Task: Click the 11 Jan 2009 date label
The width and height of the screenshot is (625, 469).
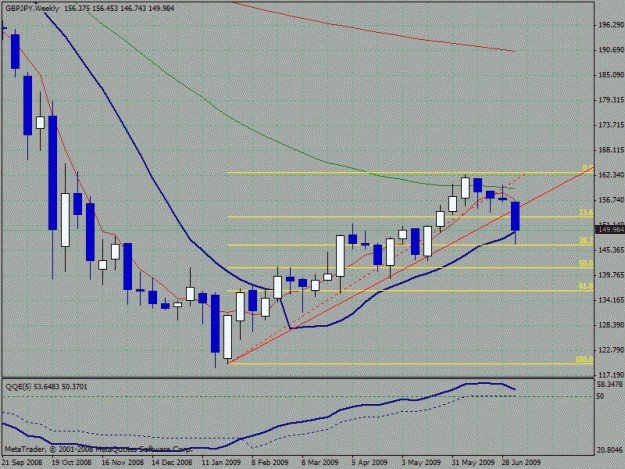Action: point(221,463)
